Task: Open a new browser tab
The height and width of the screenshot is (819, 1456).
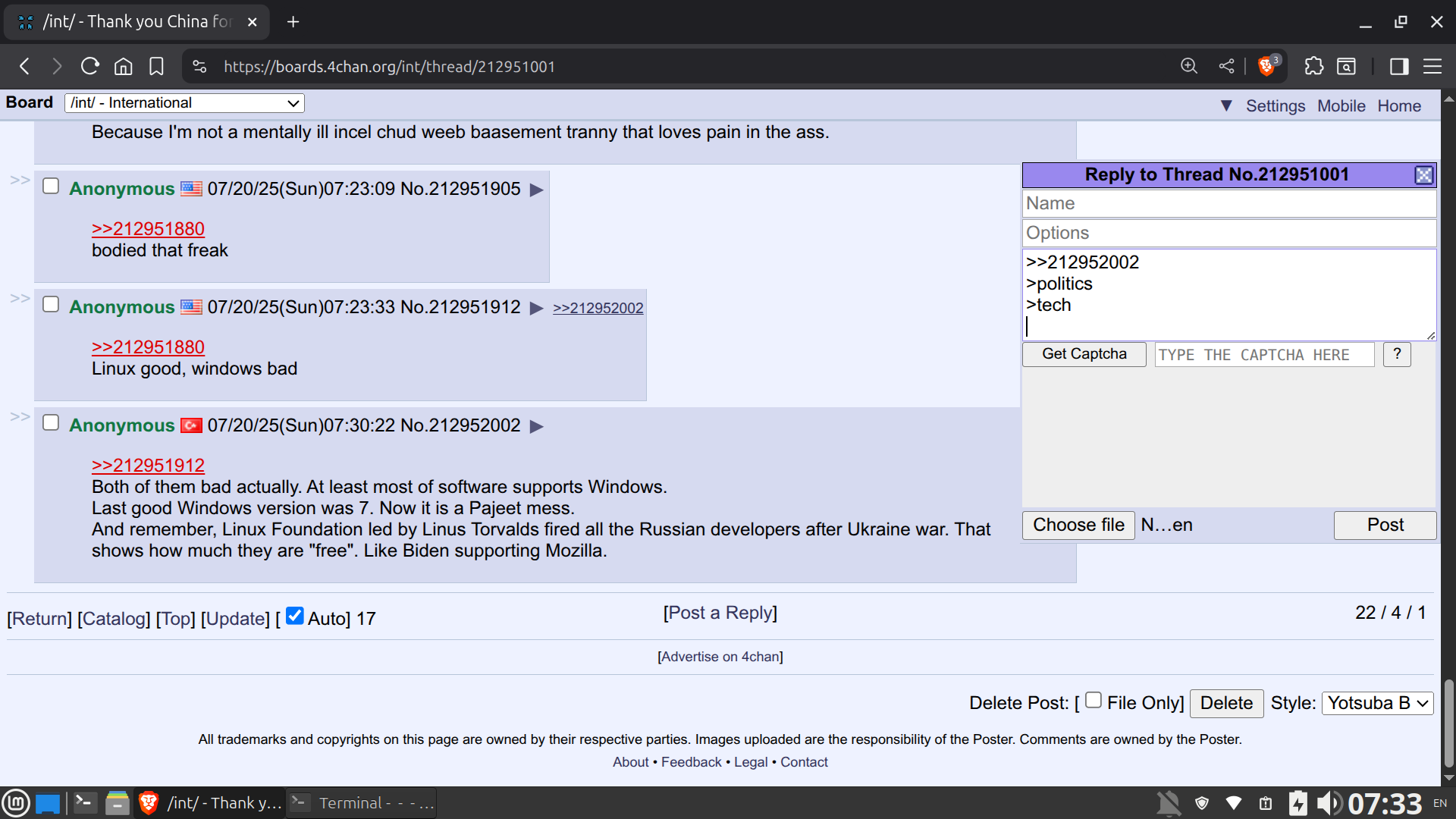Action: [293, 22]
